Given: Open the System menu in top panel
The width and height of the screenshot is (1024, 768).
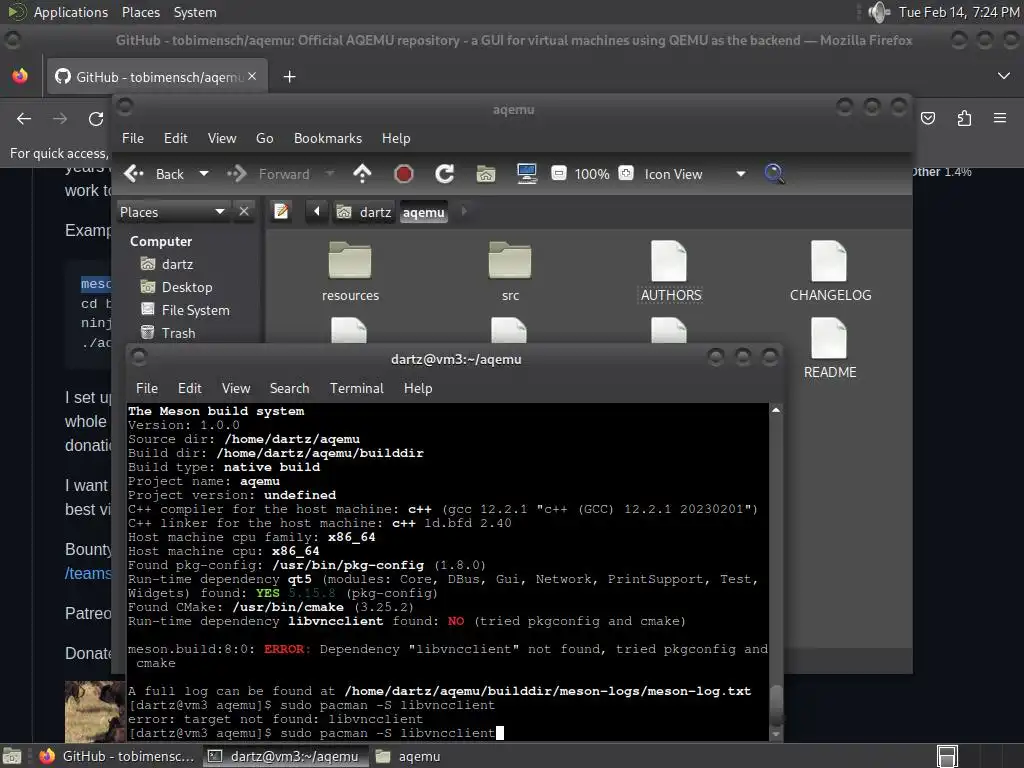Looking at the screenshot, I should (x=195, y=12).
